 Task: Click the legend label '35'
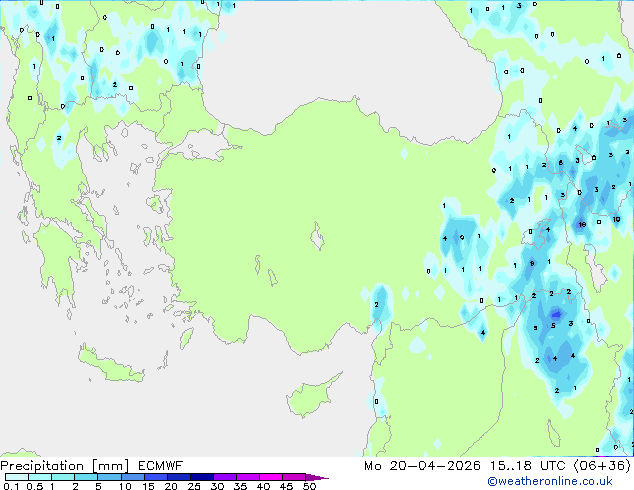240,486
